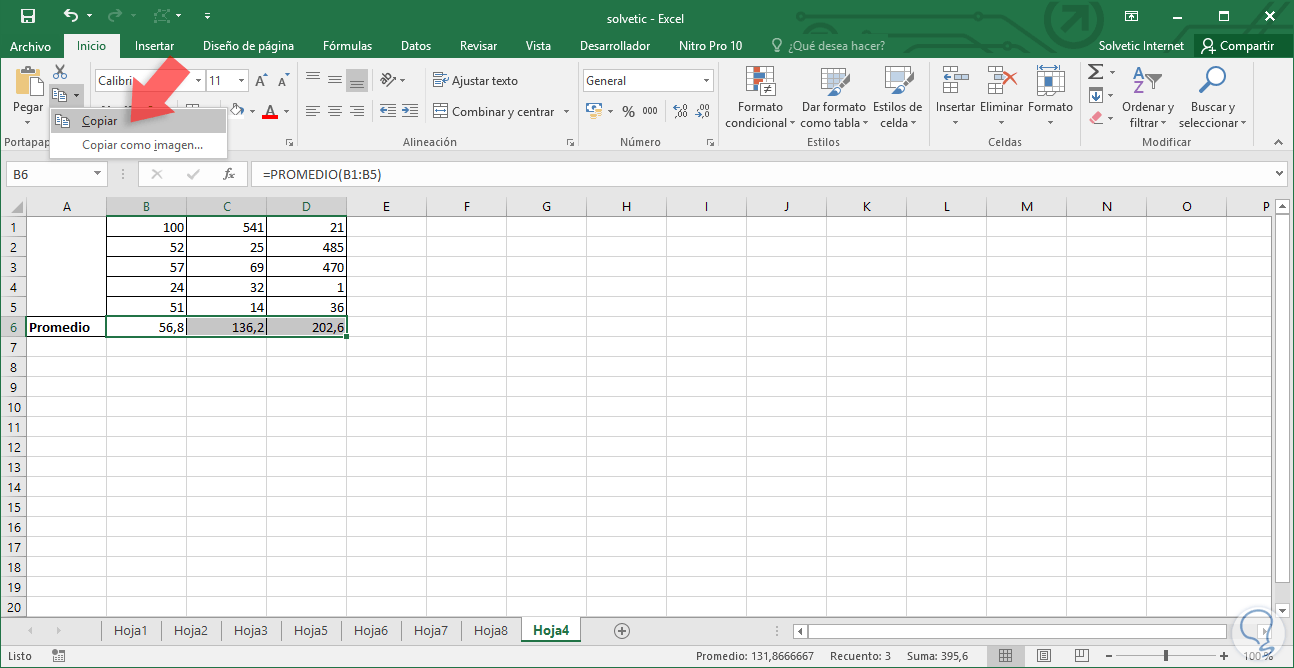Switch to the Hoja1 sheet tab
Image resolution: width=1294 pixels, height=668 pixels.
131,631
